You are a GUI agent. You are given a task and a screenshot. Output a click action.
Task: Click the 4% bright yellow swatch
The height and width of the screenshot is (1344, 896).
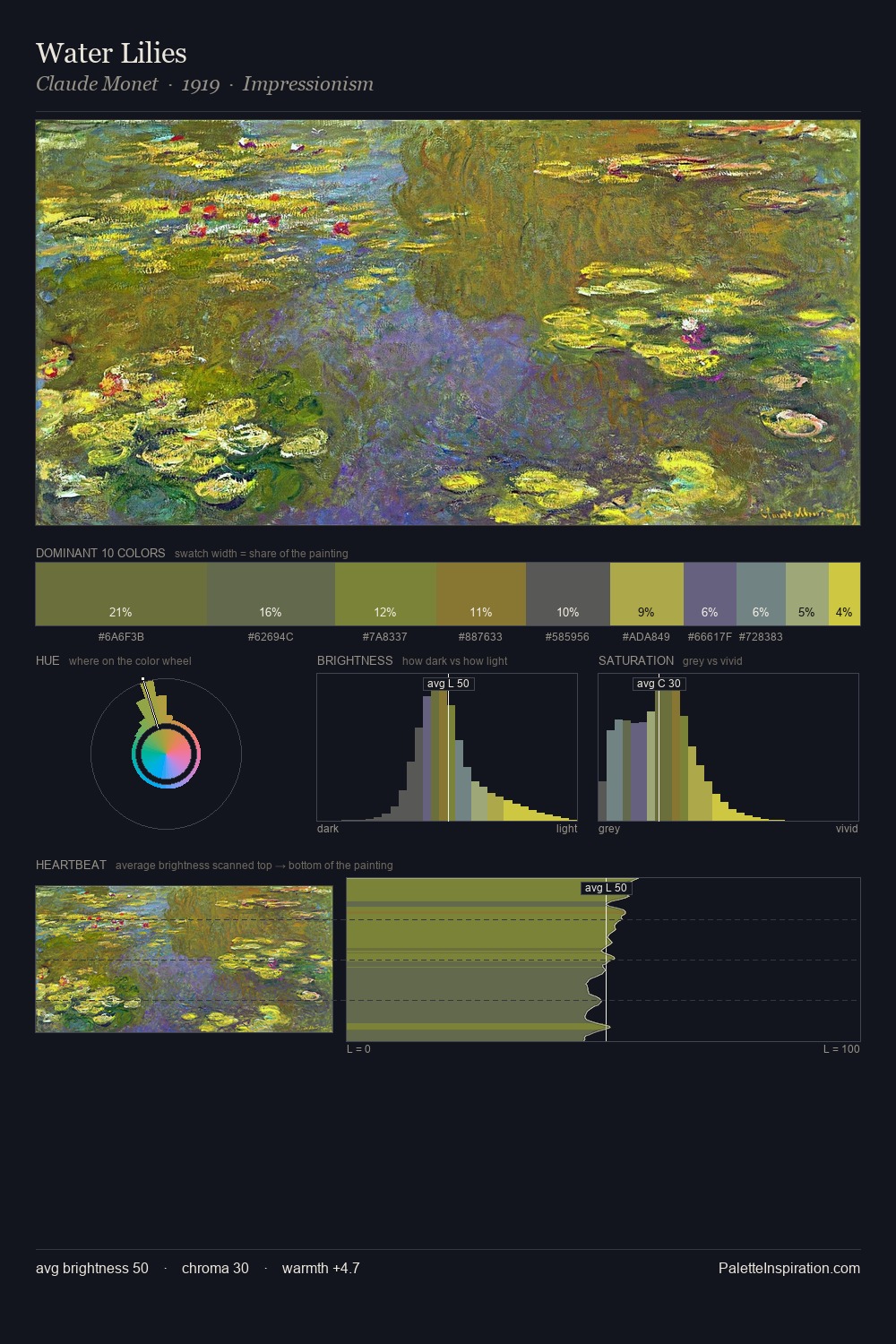844,594
